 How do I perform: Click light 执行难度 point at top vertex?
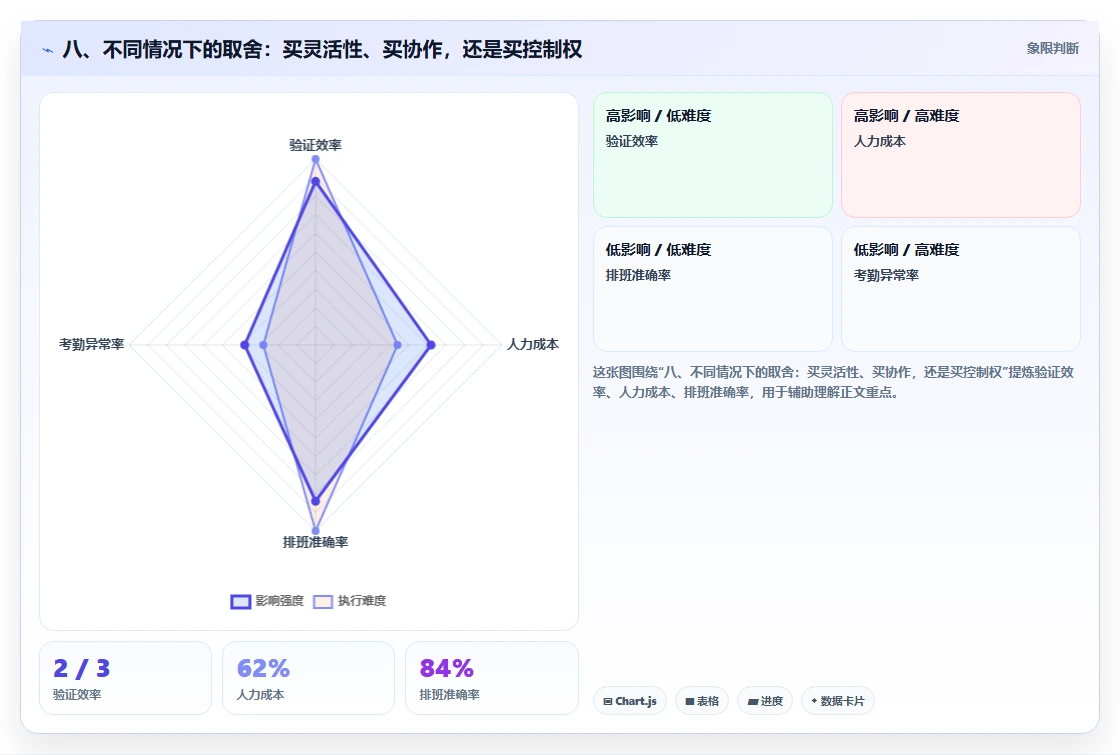click(315, 159)
